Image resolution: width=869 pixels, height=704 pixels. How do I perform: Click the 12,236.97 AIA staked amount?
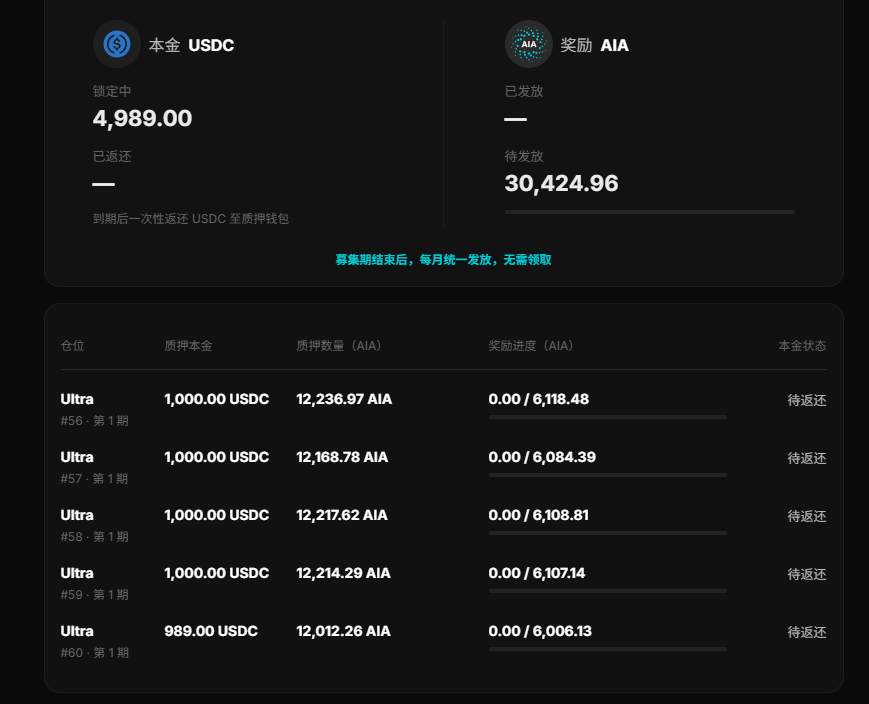(344, 399)
